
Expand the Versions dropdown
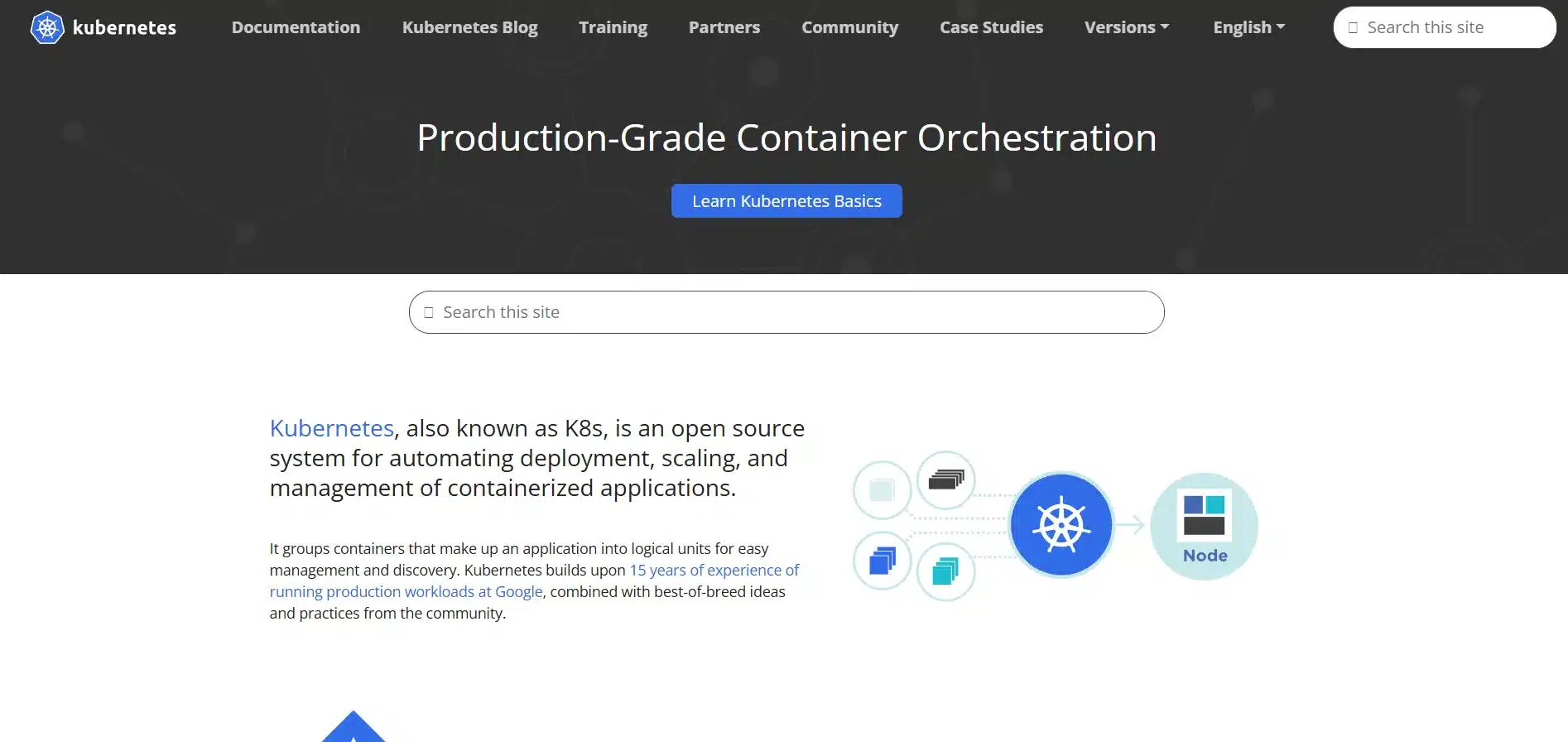pos(1127,27)
